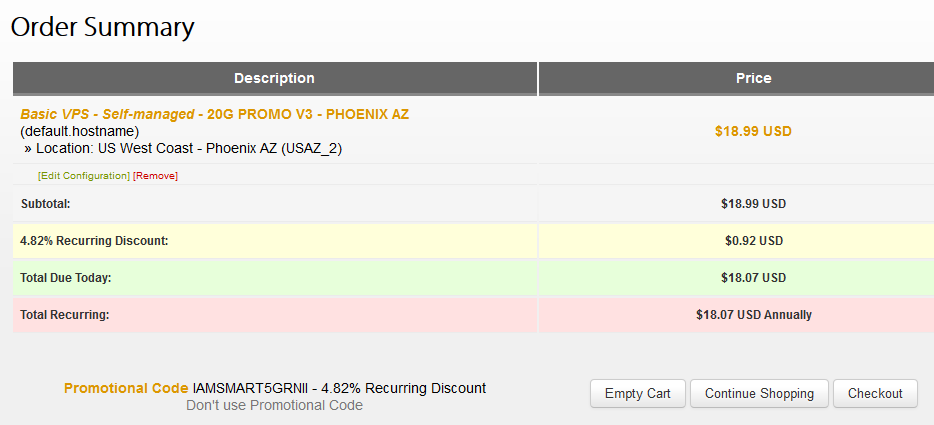Click the $0.92 USD discount amount
Viewport: 934px width, 425px height.
pos(753,241)
